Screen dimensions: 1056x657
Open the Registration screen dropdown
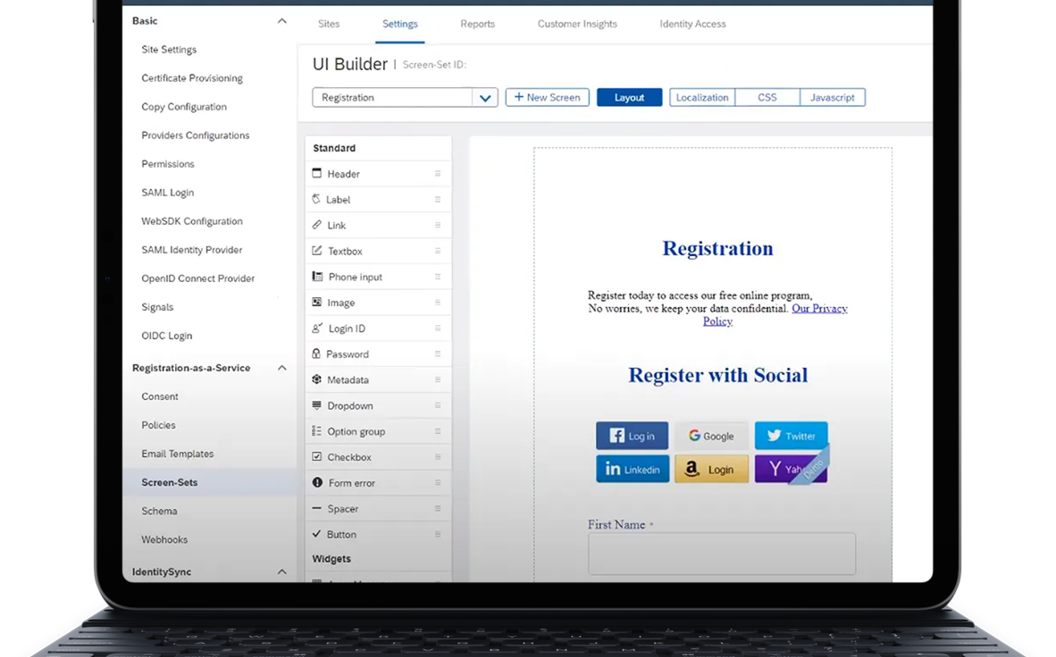coord(485,98)
